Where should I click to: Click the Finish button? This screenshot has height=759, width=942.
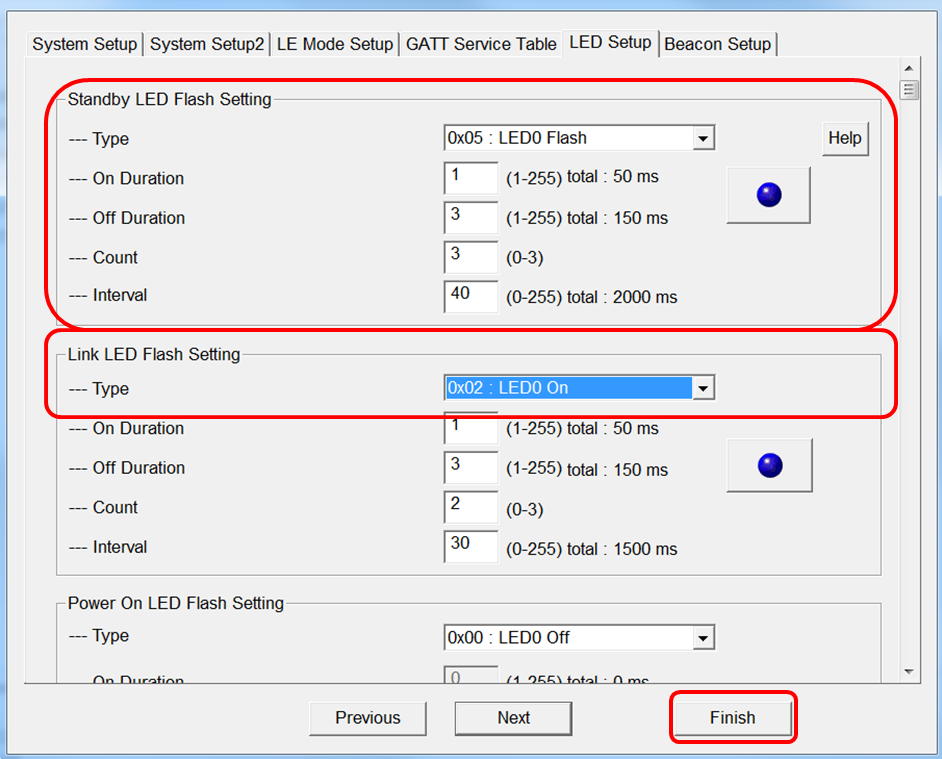coord(732,717)
